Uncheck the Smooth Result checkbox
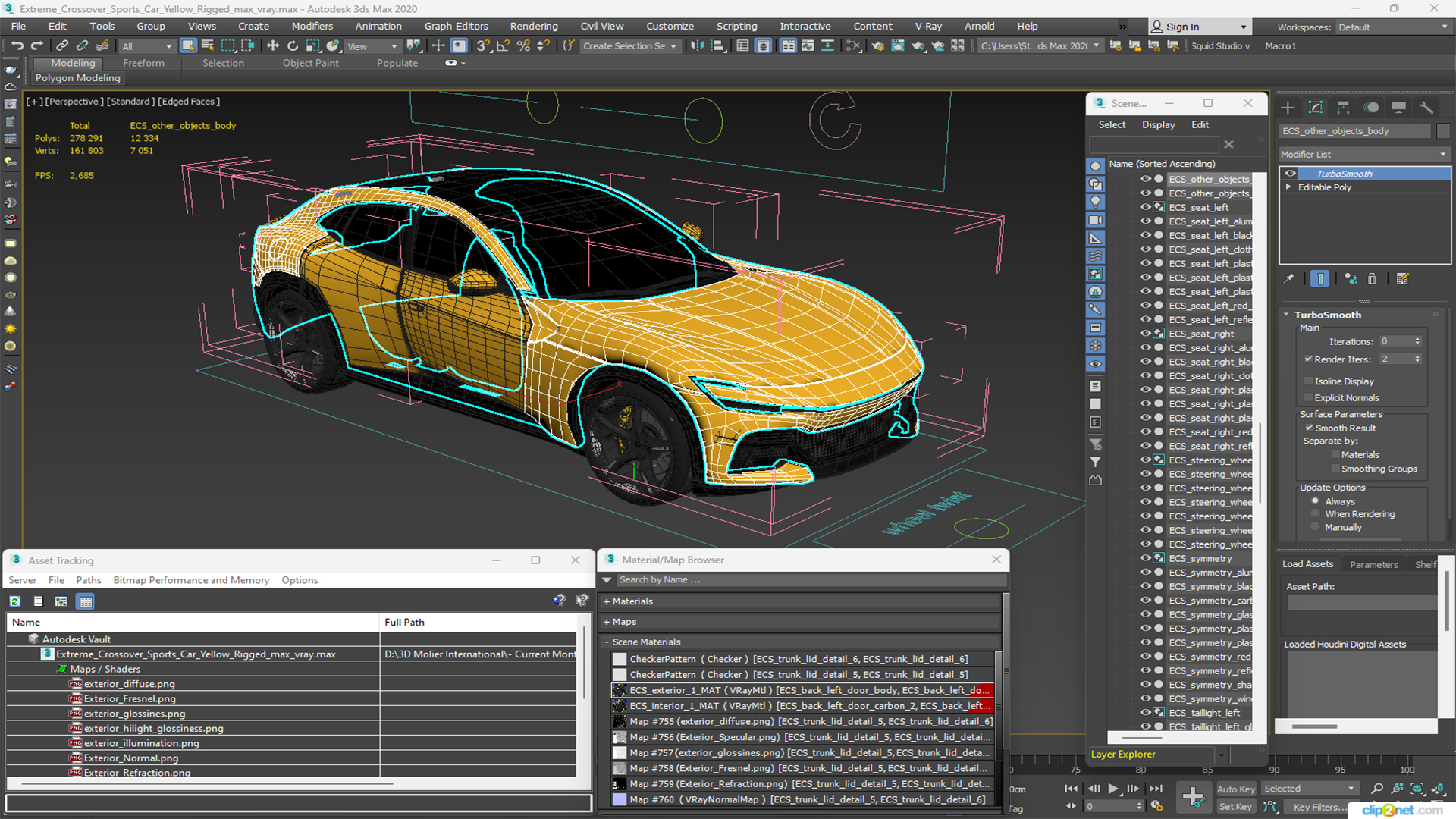Screen dimensions: 1456x819 [1309, 428]
